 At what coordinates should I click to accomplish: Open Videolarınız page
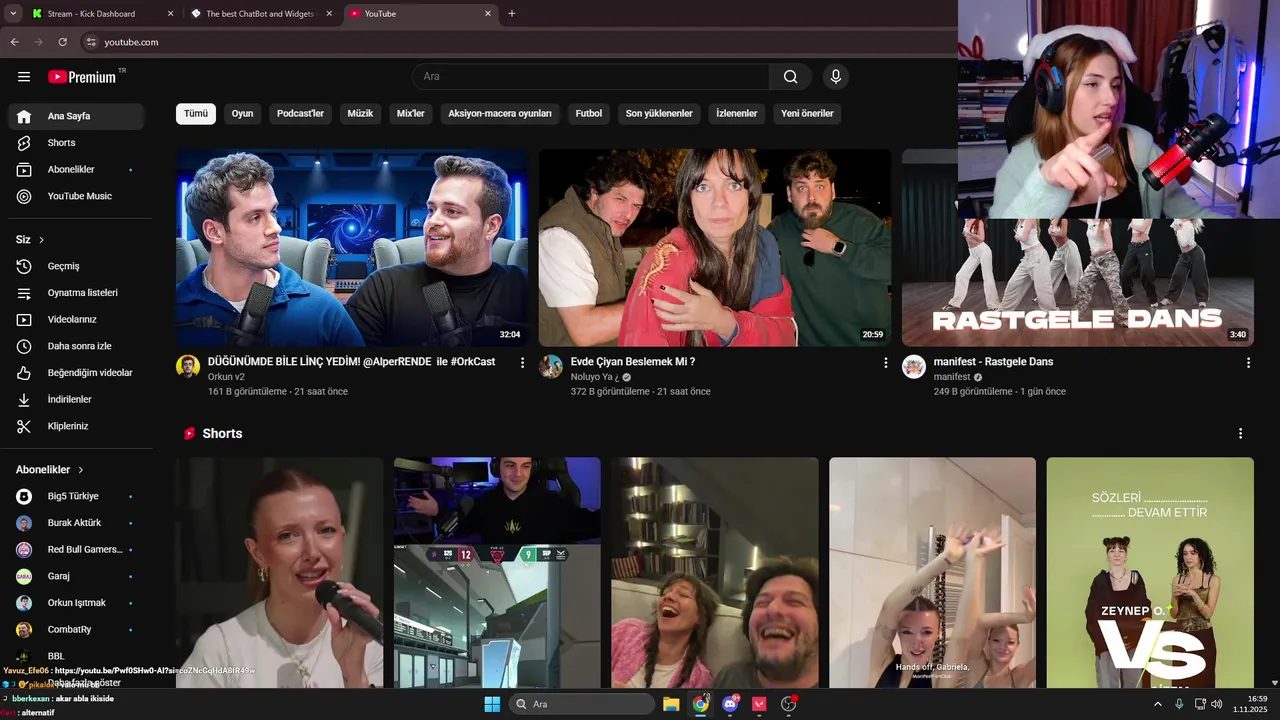pyautogui.click(x=76, y=319)
